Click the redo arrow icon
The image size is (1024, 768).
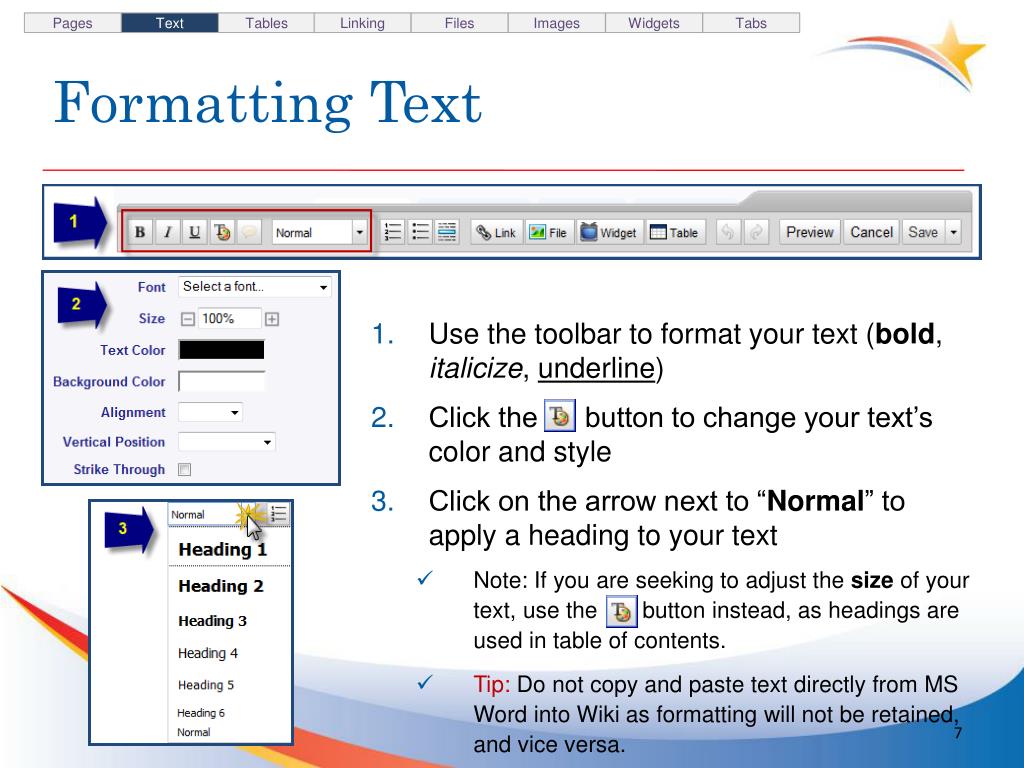756,232
